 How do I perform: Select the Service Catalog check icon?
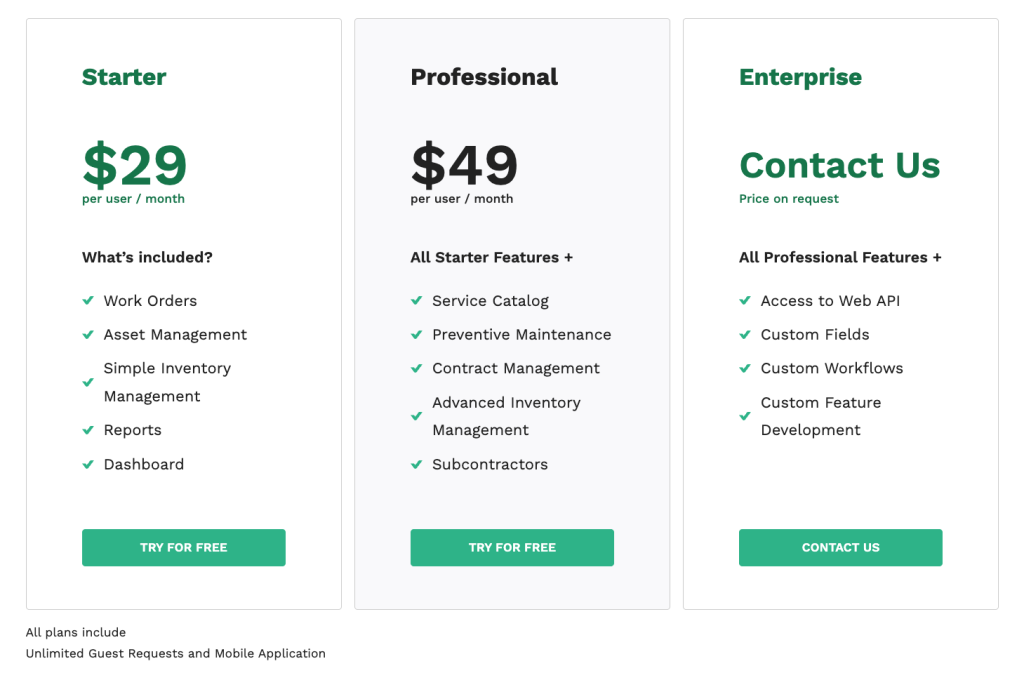coord(417,301)
